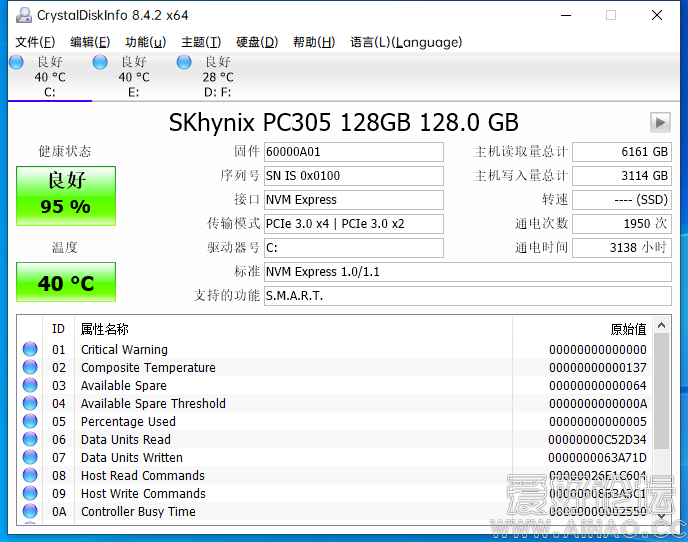Viewport: 688px width, 542px height.
Task: Click the PCIe 3.0 x4 transfer mode field
Action: coord(354,224)
